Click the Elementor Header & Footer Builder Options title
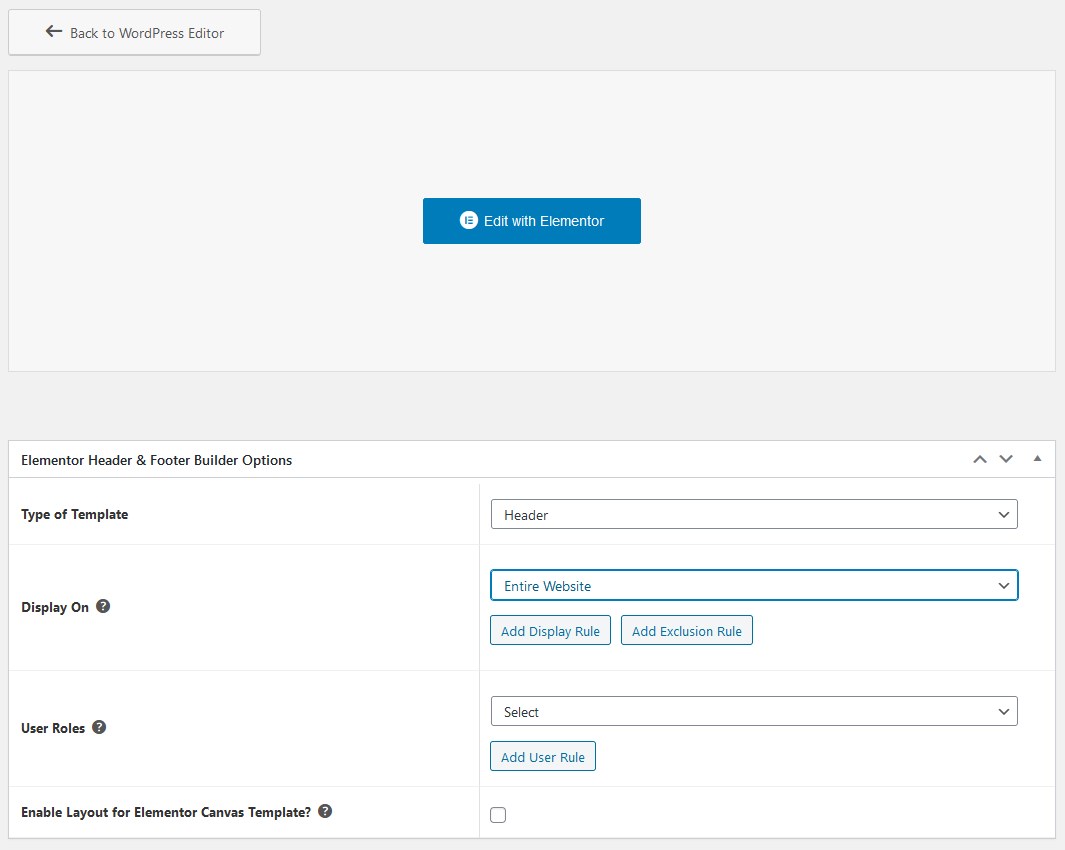 click(x=156, y=460)
